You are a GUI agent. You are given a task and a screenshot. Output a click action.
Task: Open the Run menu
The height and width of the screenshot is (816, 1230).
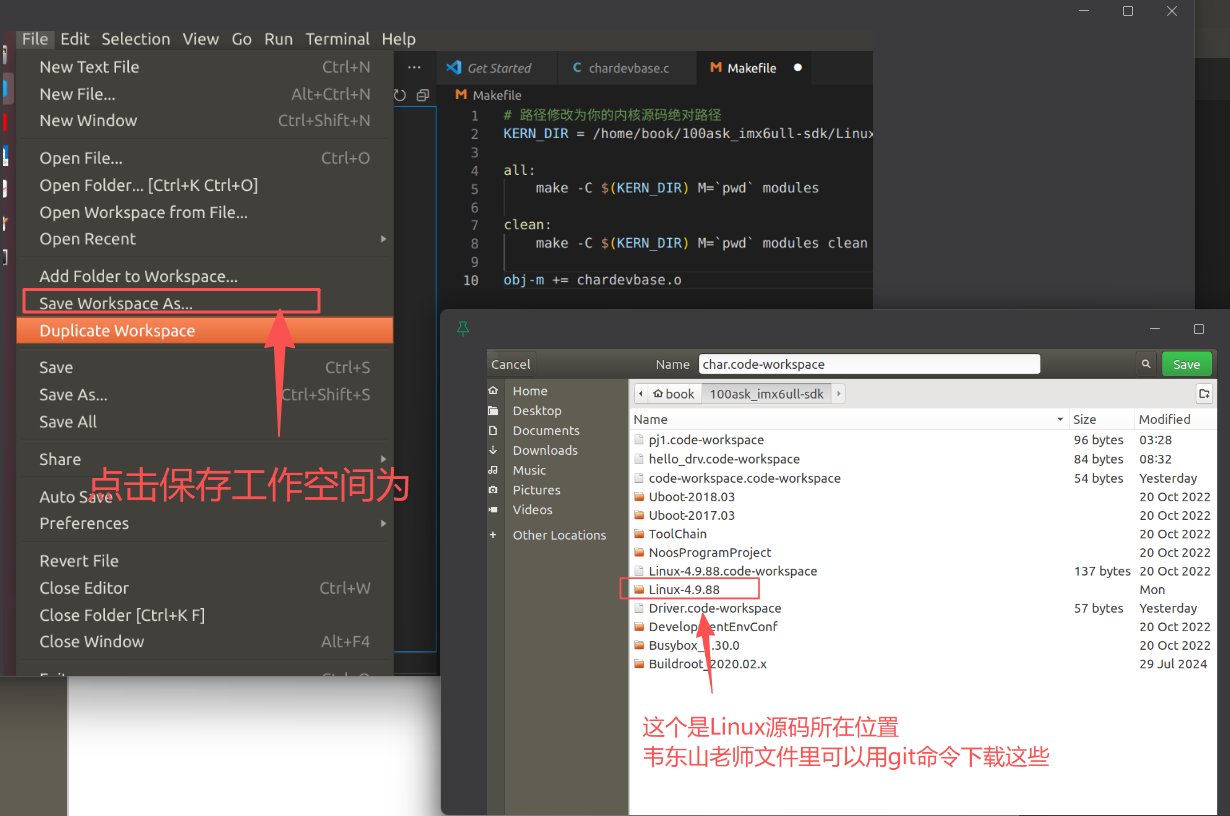coord(279,39)
